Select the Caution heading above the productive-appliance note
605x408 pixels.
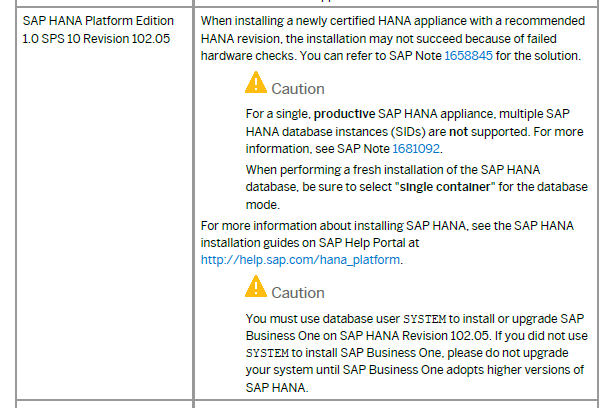tap(298, 89)
